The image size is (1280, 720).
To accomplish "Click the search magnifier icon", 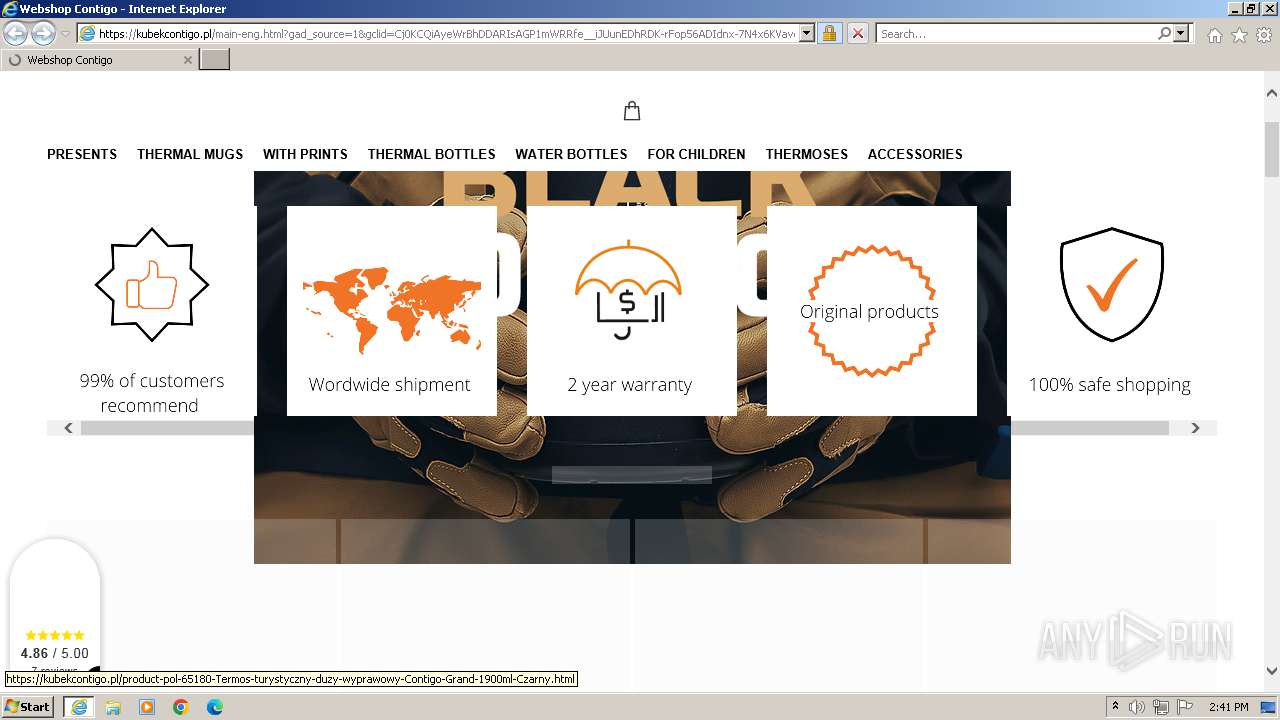I will click(x=1164, y=33).
